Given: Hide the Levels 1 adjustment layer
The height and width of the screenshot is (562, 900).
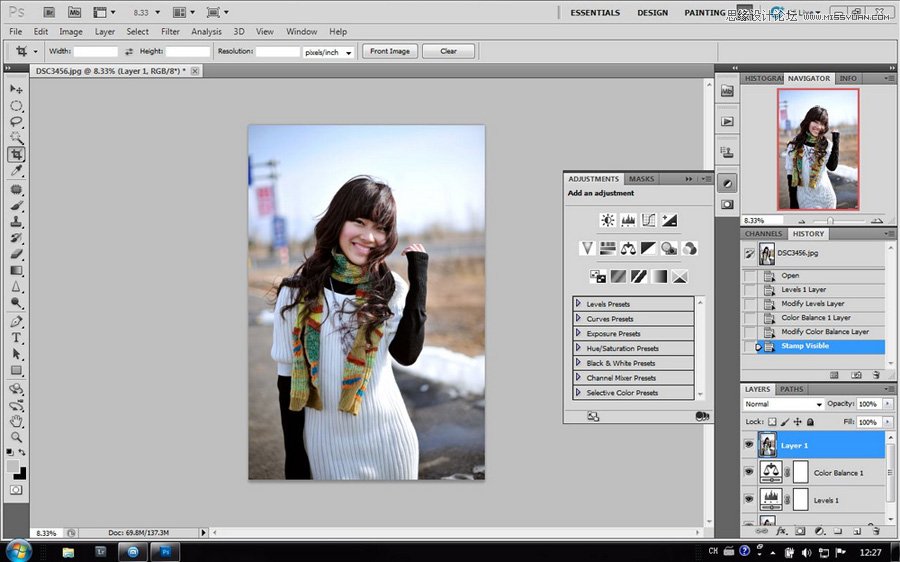Looking at the screenshot, I should click(x=748, y=499).
